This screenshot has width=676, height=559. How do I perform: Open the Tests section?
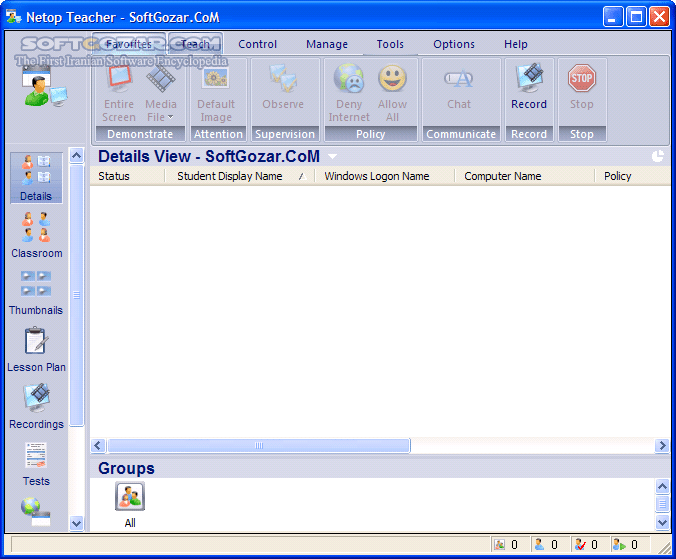coord(36,464)
